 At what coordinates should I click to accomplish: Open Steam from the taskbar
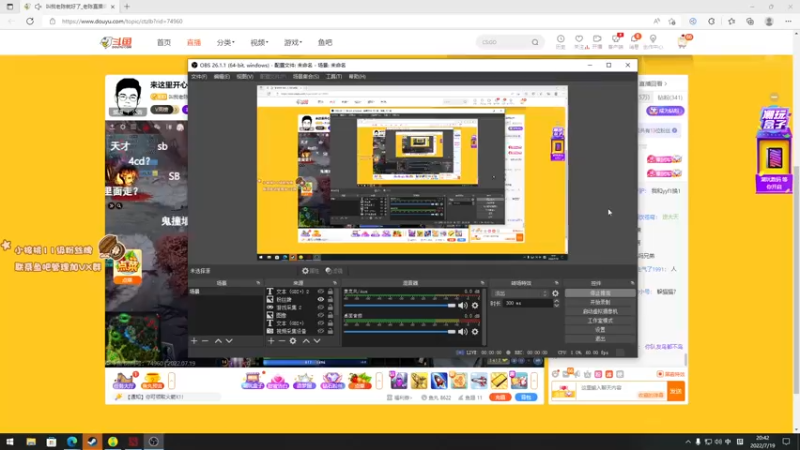click(92, 442)
